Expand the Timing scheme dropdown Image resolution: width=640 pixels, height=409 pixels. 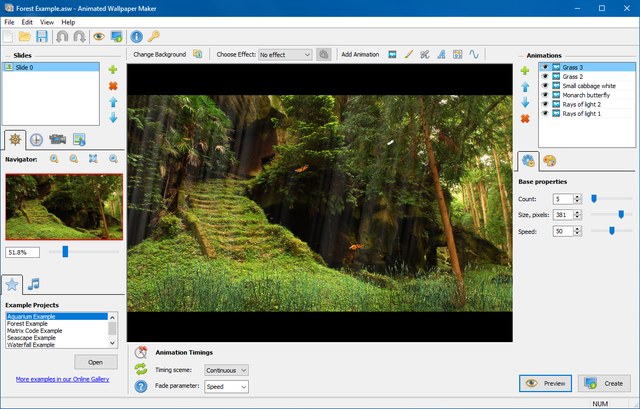(226, 370)
